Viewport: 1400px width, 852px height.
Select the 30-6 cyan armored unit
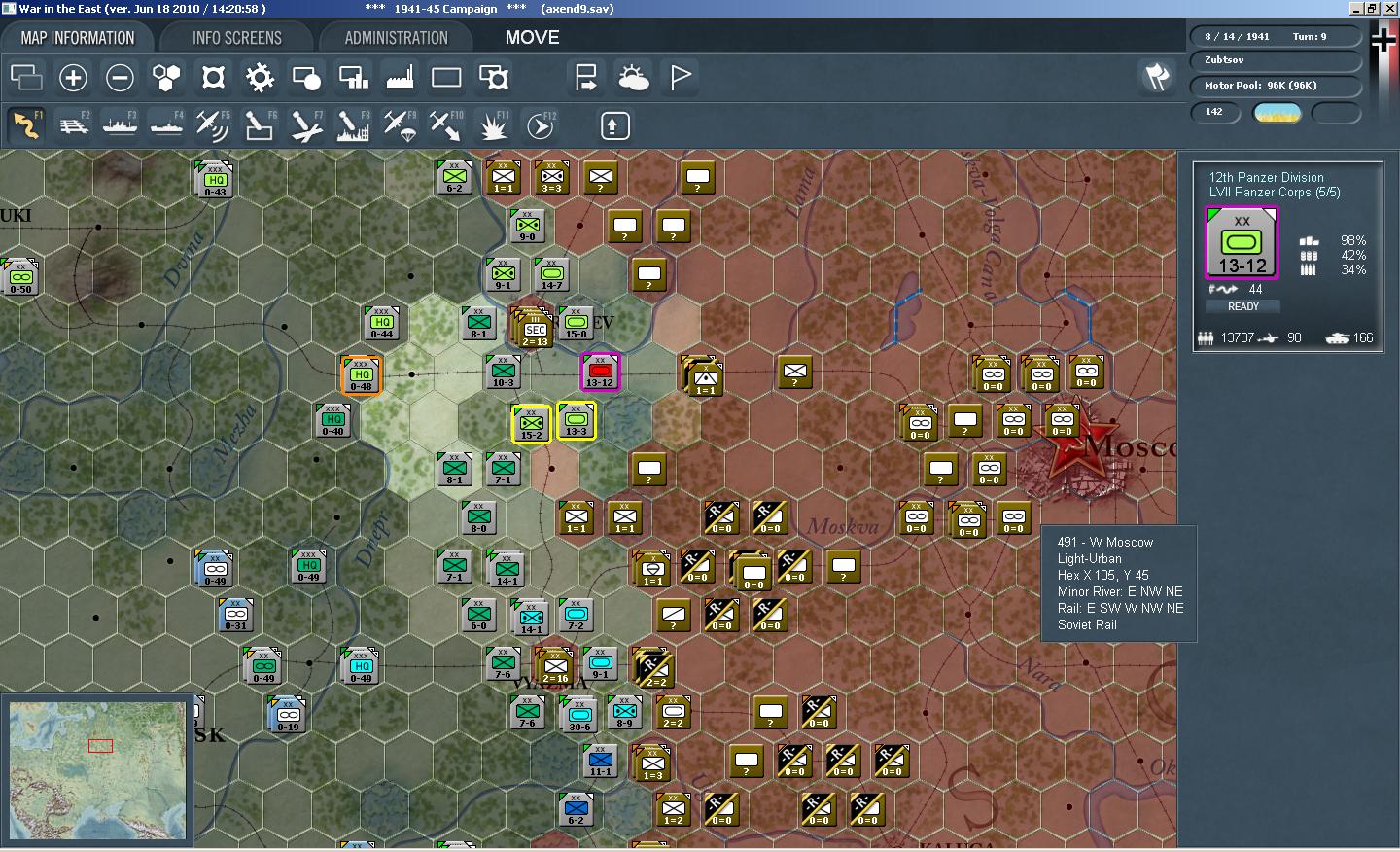pyautogui.click(x=579, y=714)
